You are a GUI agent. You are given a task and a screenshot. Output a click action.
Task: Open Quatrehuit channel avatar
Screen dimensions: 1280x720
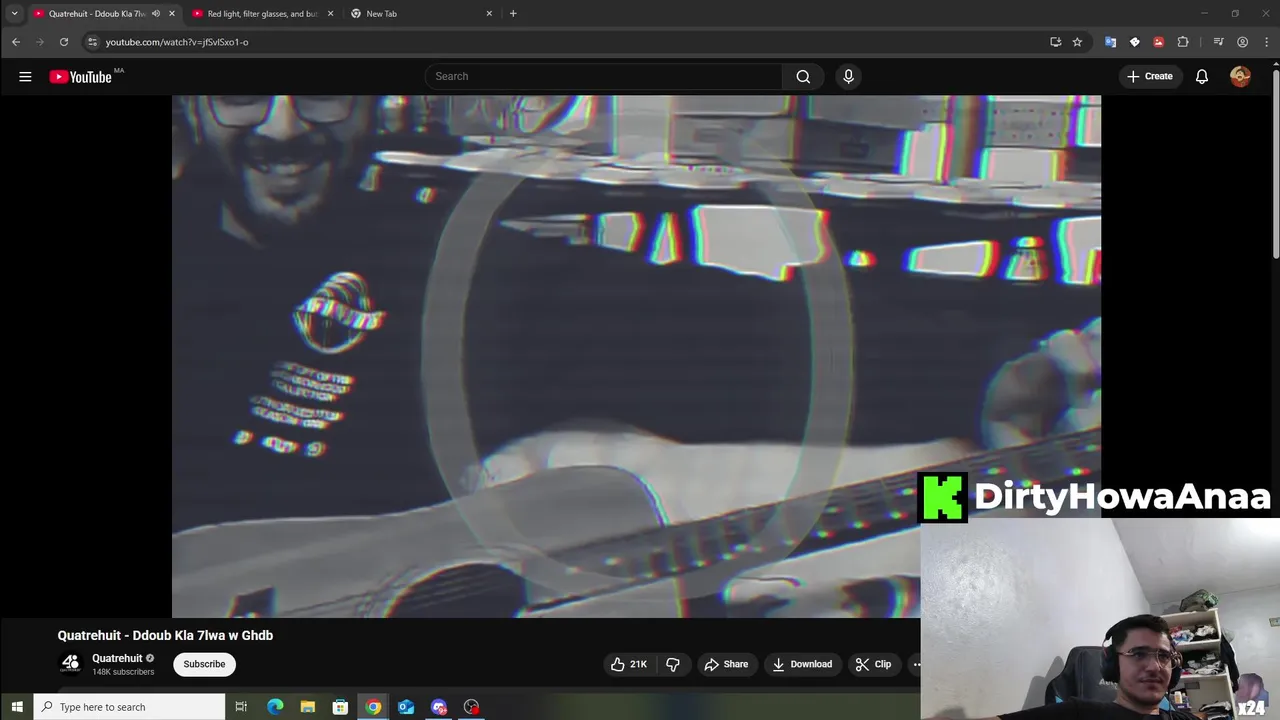coord(70,663)
